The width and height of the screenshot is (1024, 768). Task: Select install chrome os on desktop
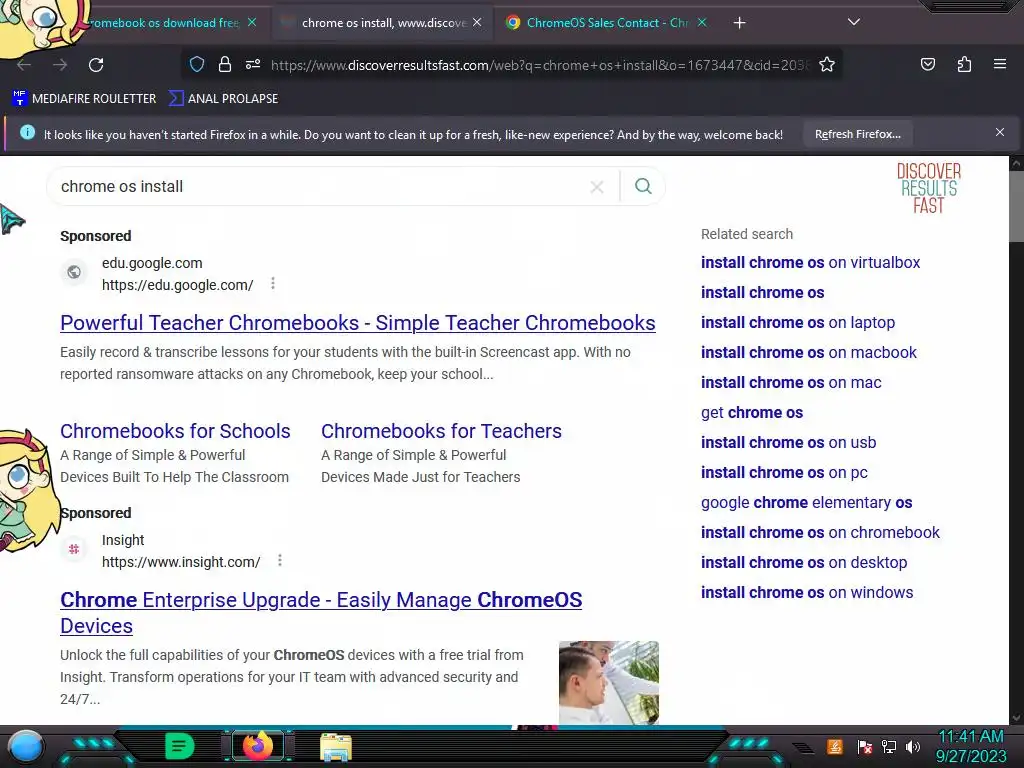pyautogui.click(x=803, y=563)
